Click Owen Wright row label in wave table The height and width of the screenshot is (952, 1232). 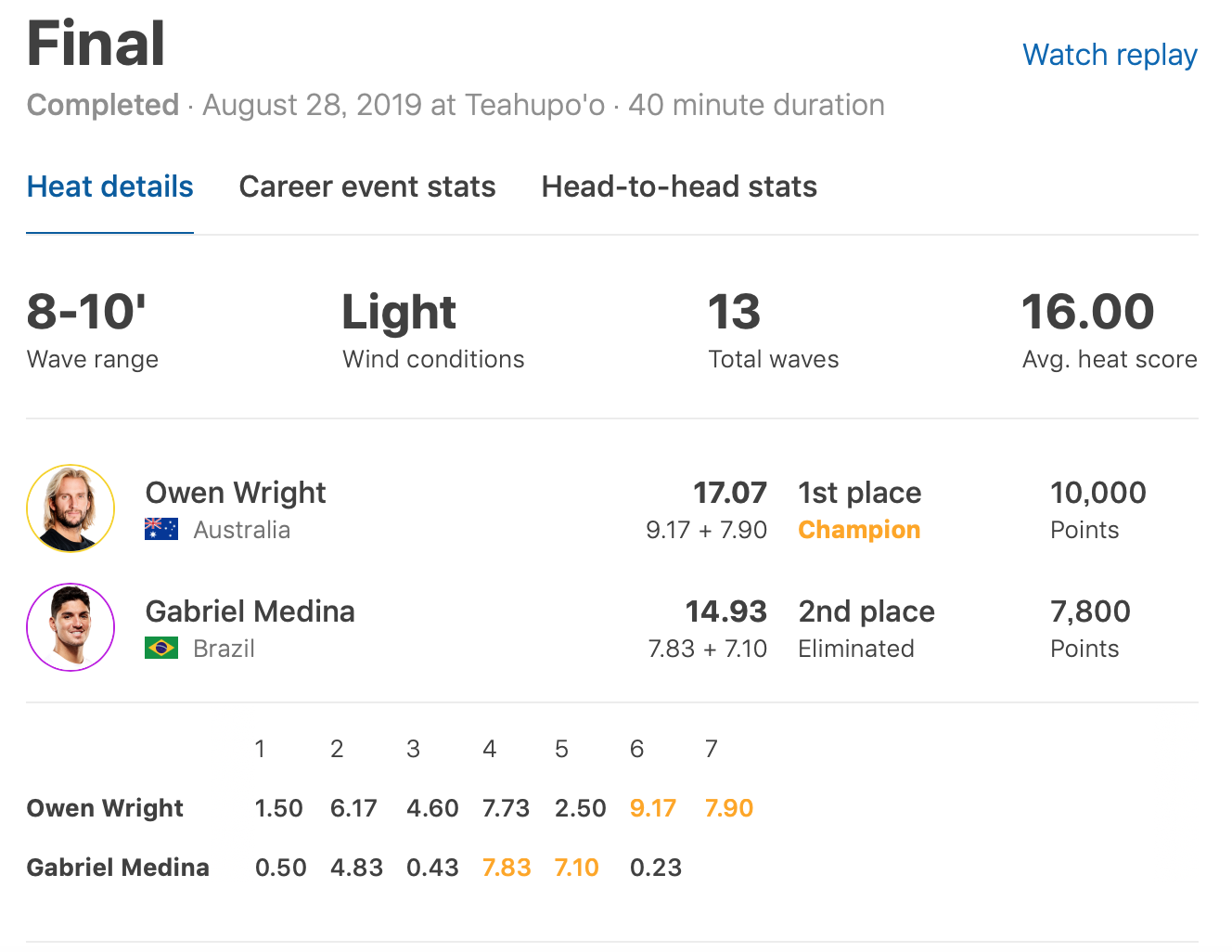[105, 808]
